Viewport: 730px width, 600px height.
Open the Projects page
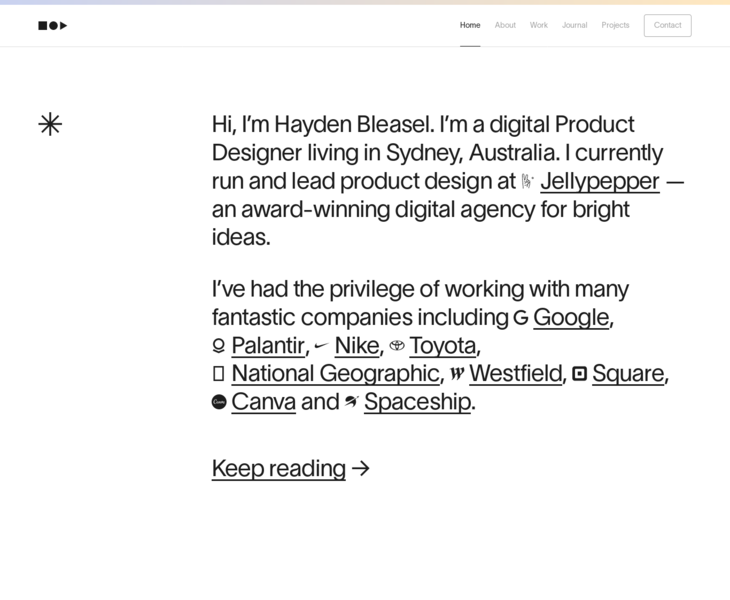coord(615,25)
